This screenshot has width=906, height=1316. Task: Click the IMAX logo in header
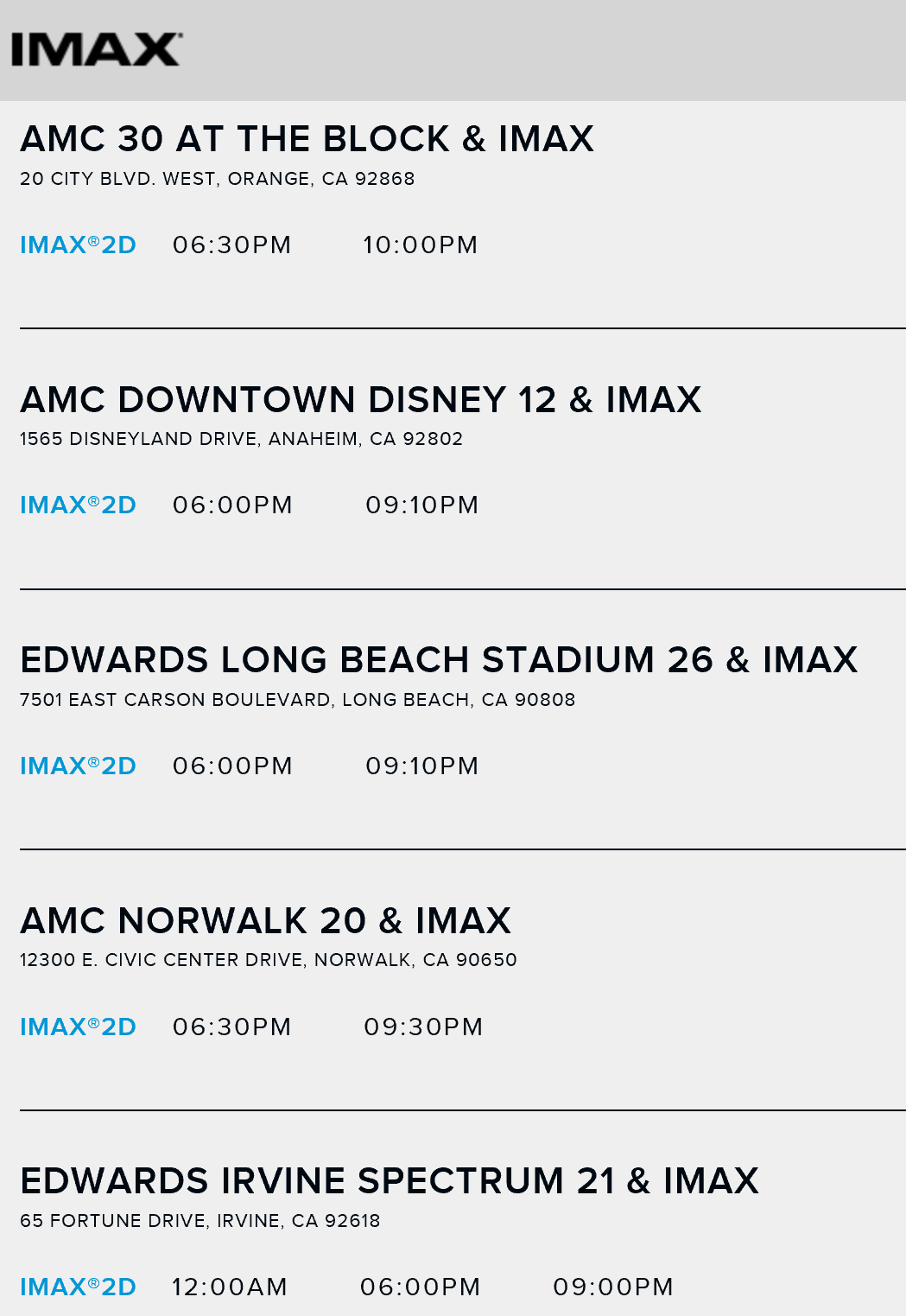tap(97, 50)
